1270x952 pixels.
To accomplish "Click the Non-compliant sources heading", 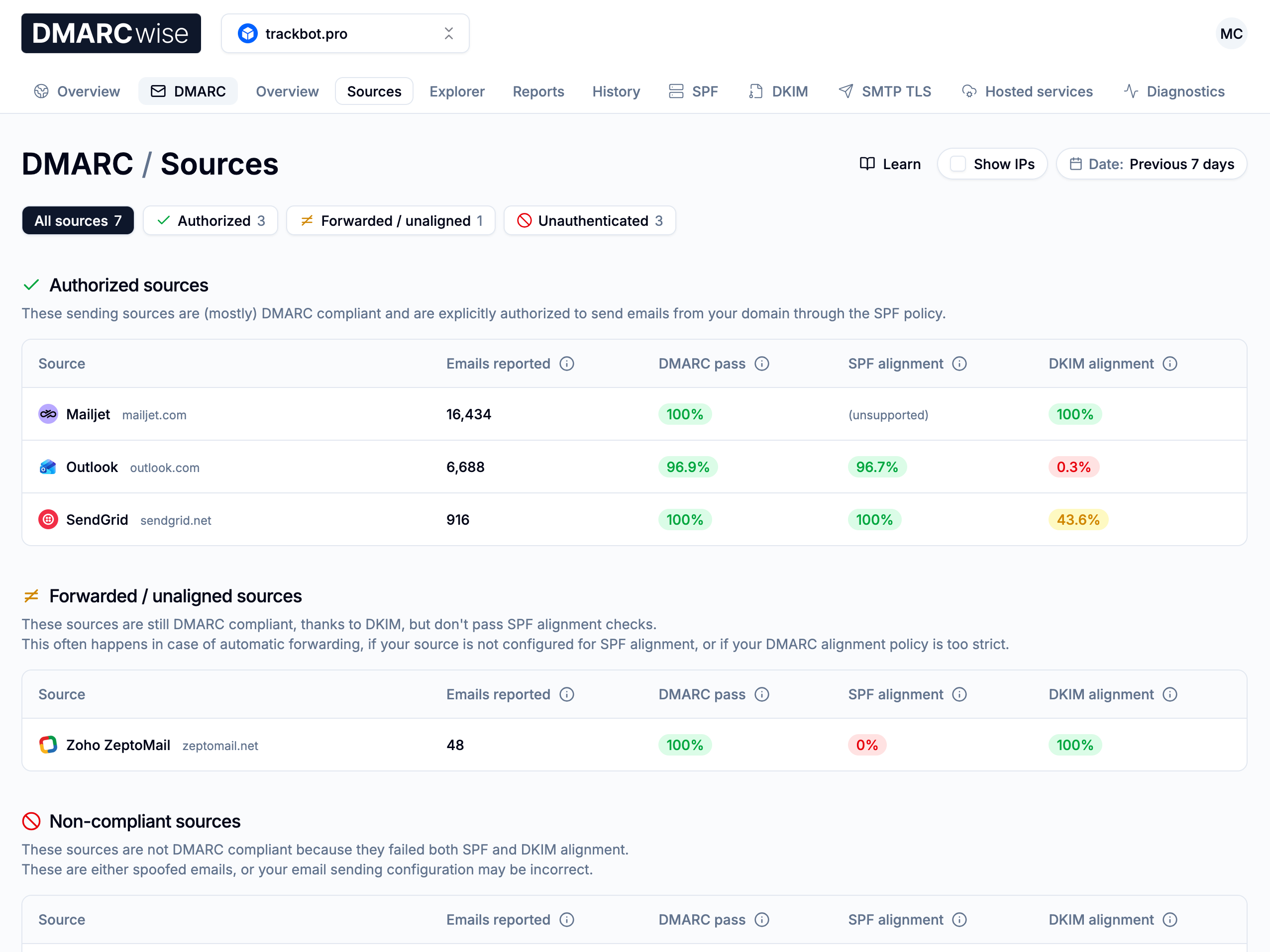I will coord(145,822).
